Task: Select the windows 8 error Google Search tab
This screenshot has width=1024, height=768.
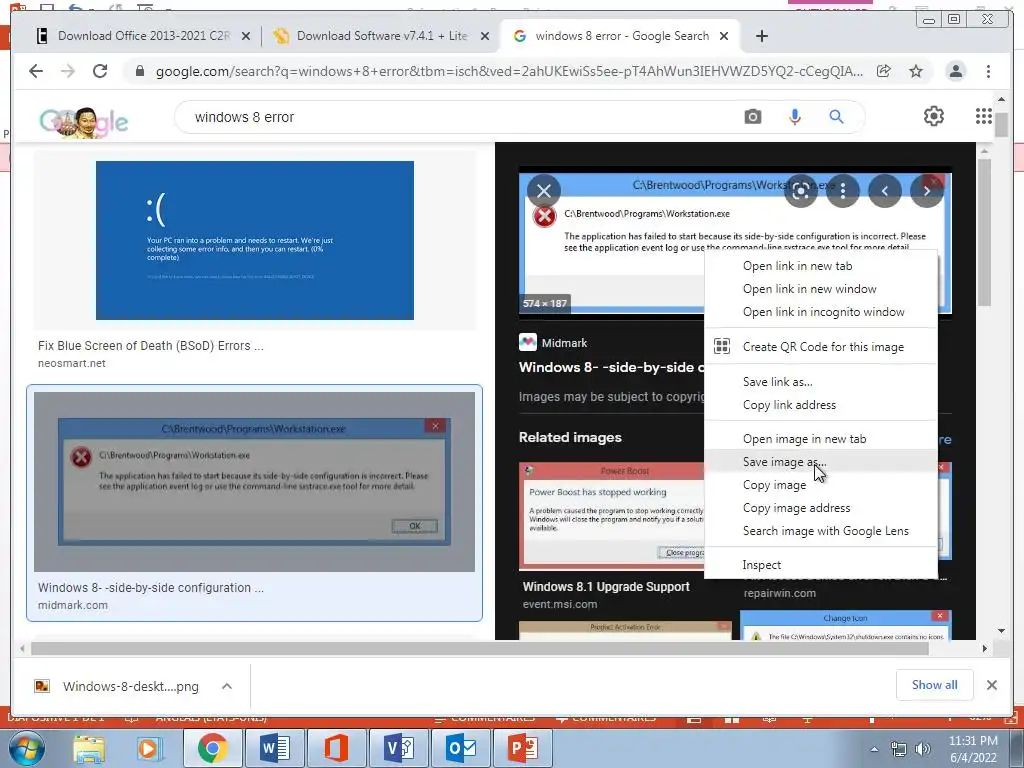Action: click(622, 36)
